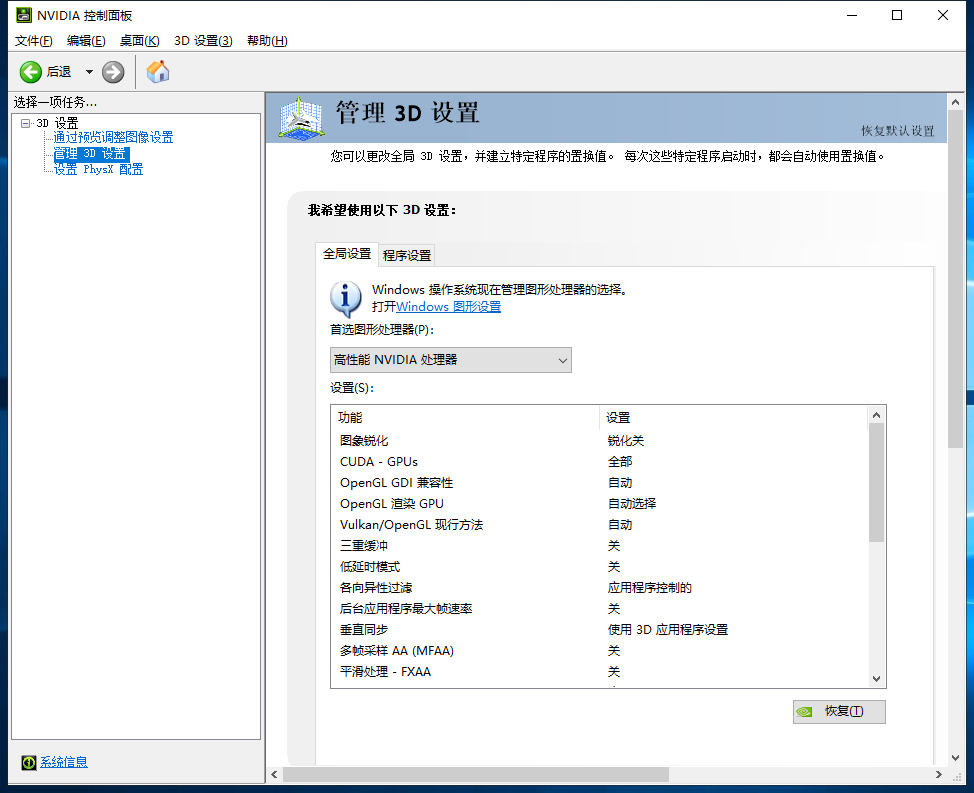The image size is (974, 793).
Task: Open the 3D 设置(3) menu
Action: pyautogui.click(x=204, y=40)
